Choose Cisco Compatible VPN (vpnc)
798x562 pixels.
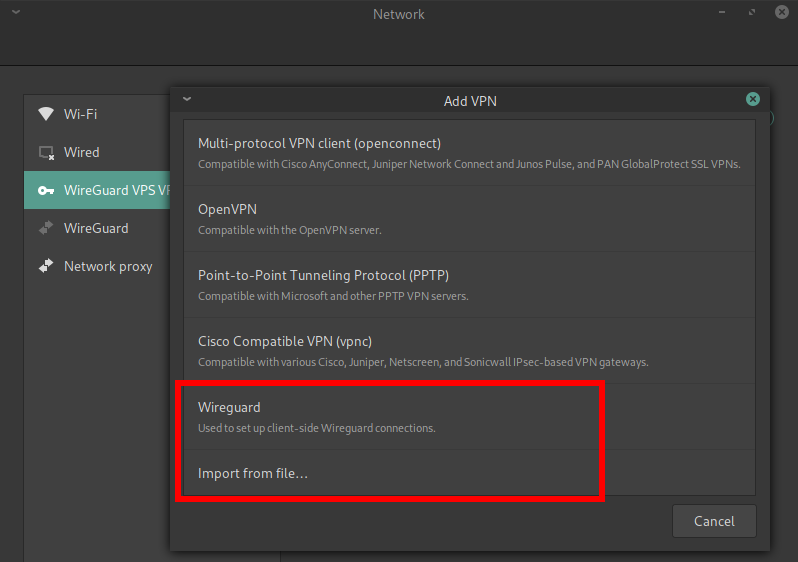(469, 351)
